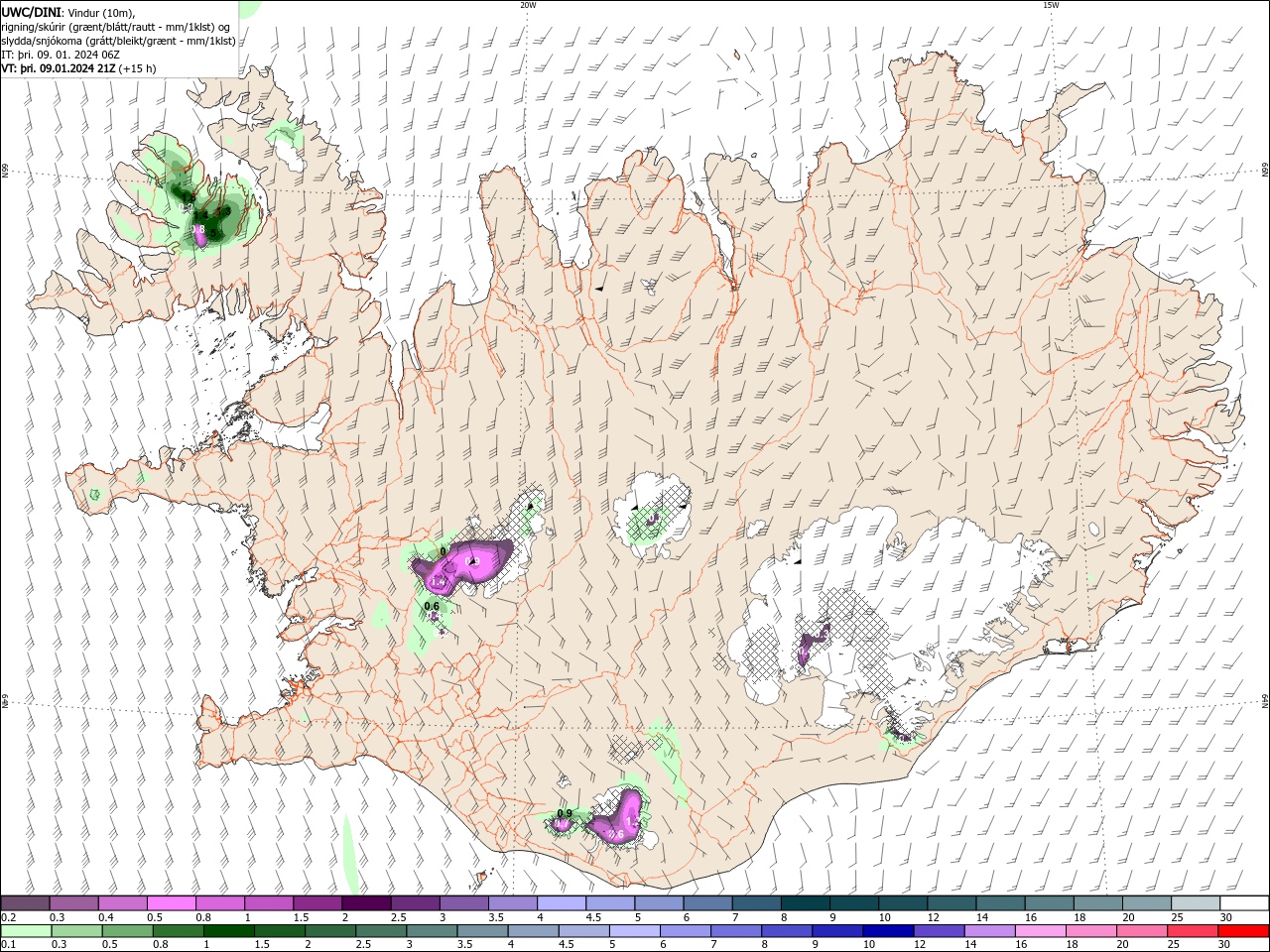The image size is (1270, 952).
Task: Pick the bright pink upper swatch between 0.5 and 0.8
Action: click(171, 902)
